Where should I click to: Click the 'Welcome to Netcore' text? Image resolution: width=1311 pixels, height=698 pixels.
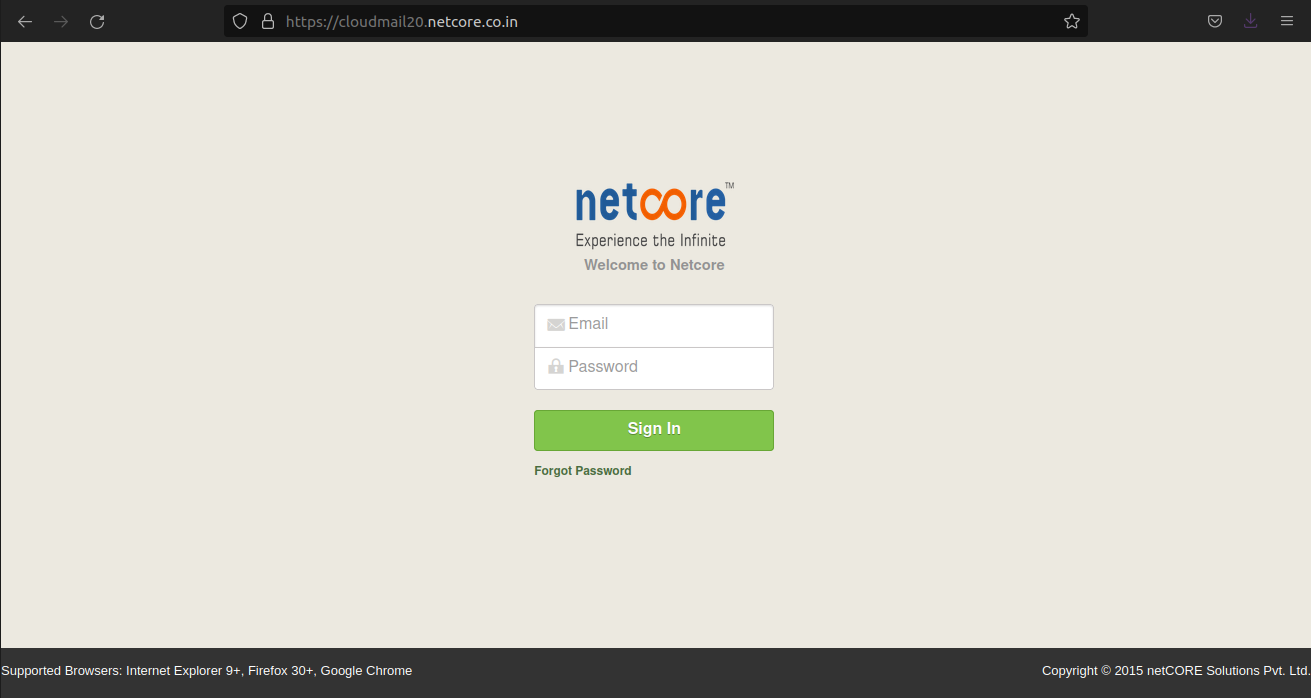pyautogui.click(x=654, y=265)
